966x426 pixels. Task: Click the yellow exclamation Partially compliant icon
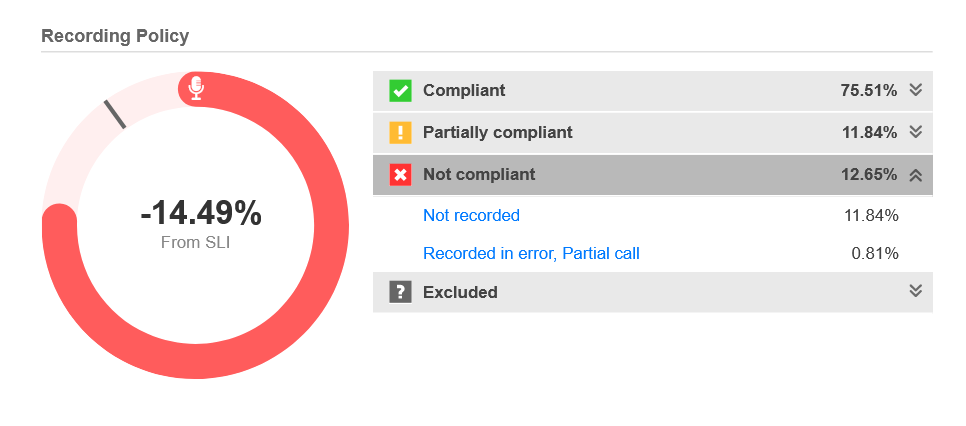400,132
